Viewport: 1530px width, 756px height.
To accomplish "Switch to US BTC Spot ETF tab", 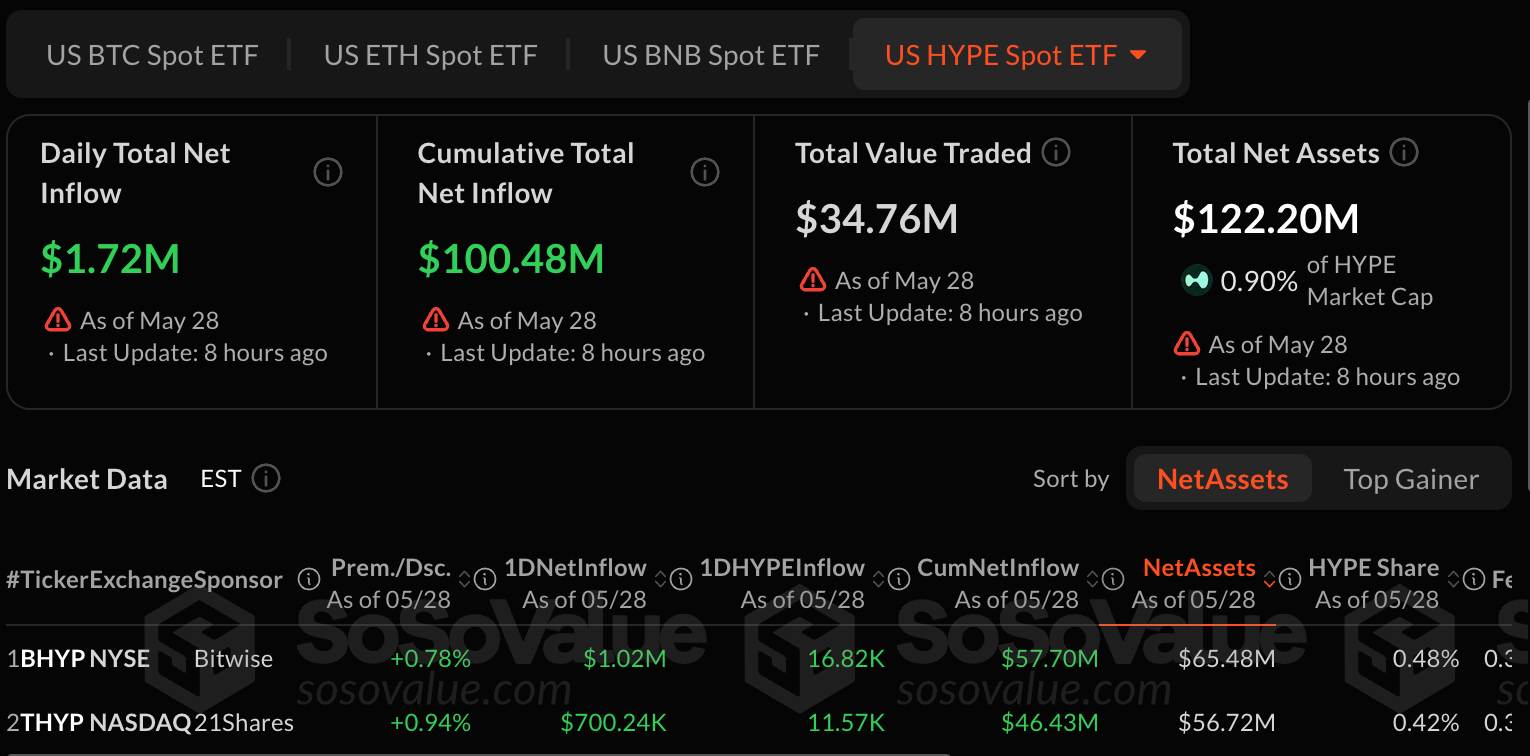I will pos(152,55).
